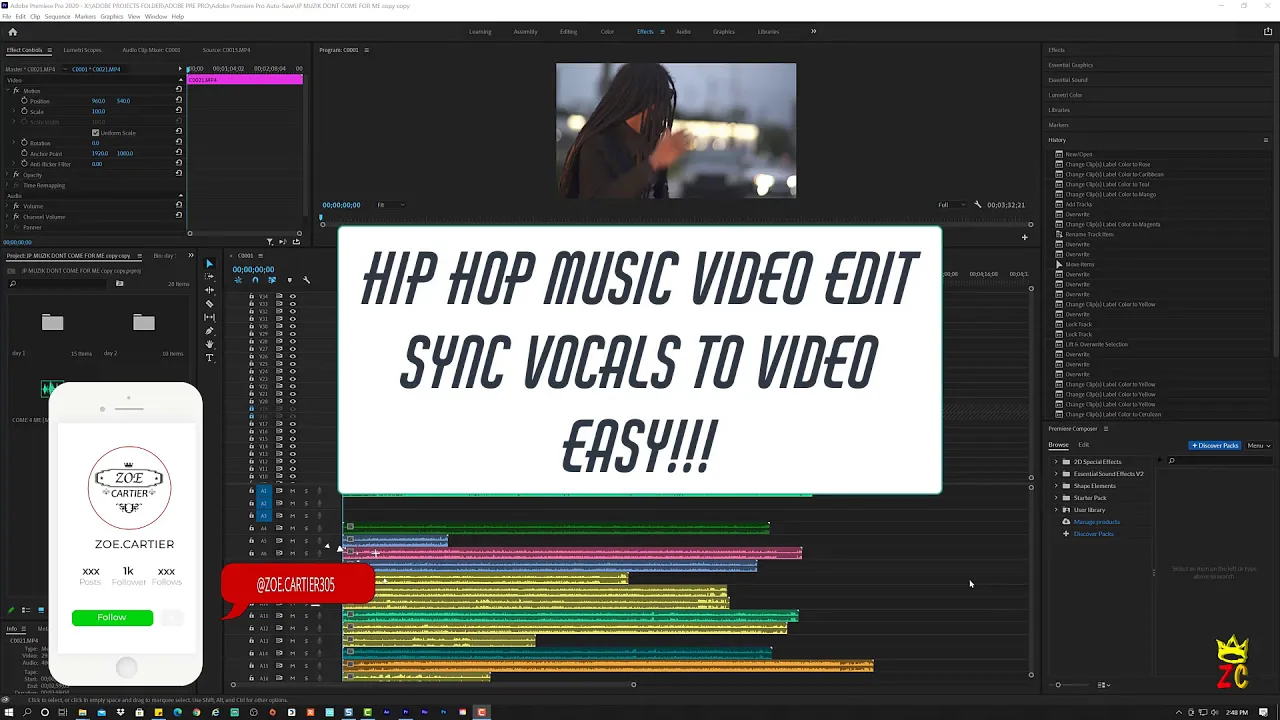This screenshot has height=720, width=1280.
Task: Click Effect Controls export frame icon
Action: (x=296, y=241)
